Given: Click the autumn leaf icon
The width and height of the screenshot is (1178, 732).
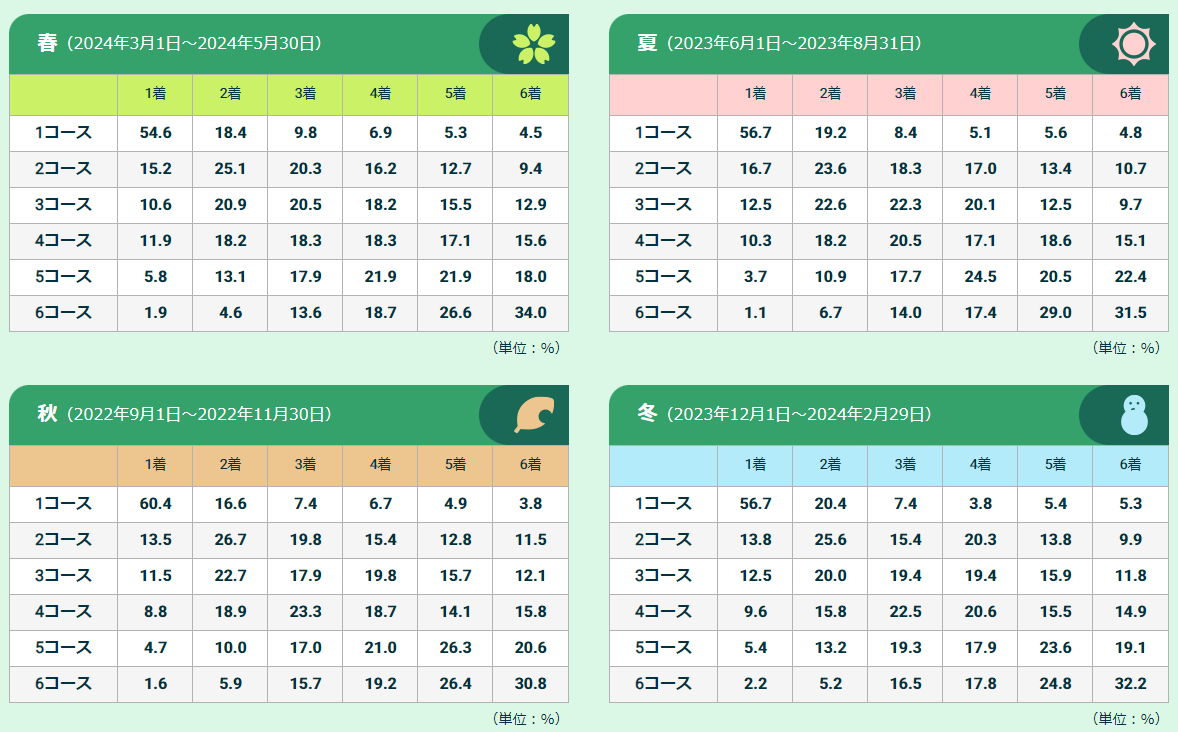Looking at the screenshot, I should 534,415.
